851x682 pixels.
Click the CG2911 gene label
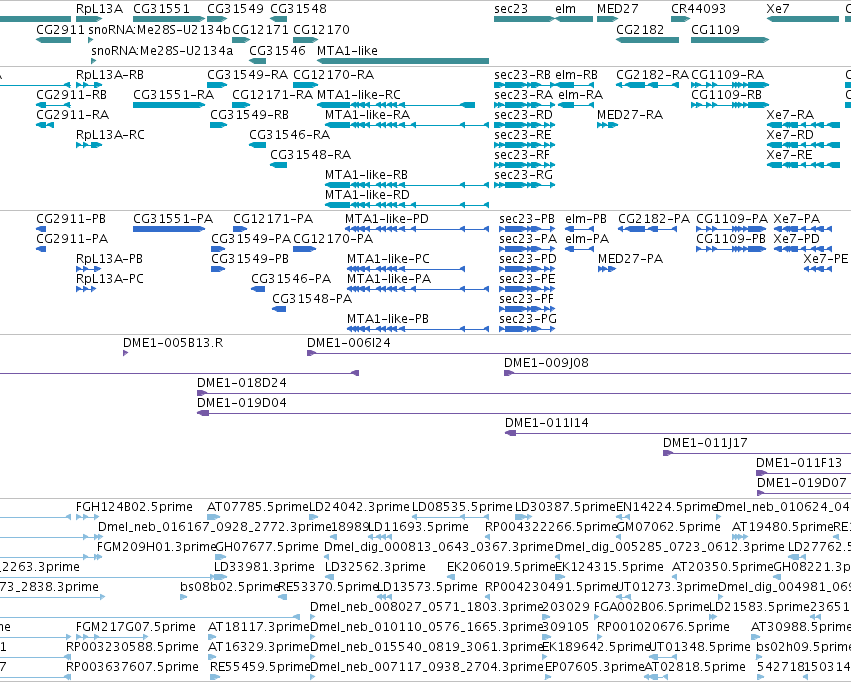tap(60, 29)
